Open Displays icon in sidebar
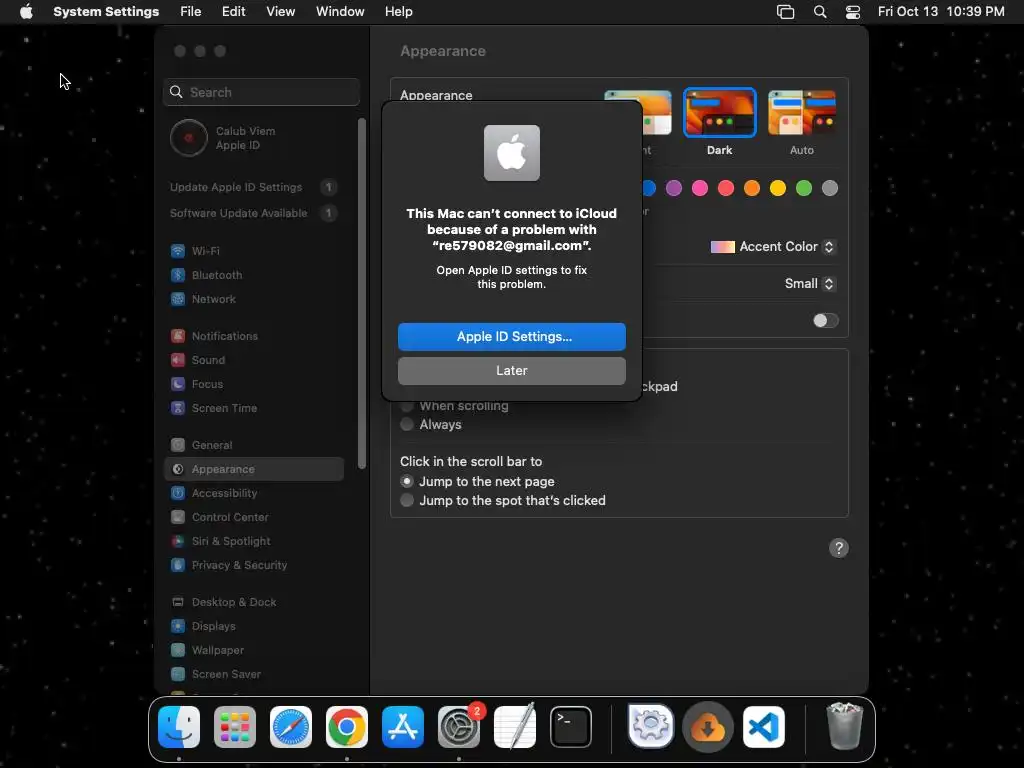Image resolution: width=1024 pixels, height=768 pixels. click(178, 626)
